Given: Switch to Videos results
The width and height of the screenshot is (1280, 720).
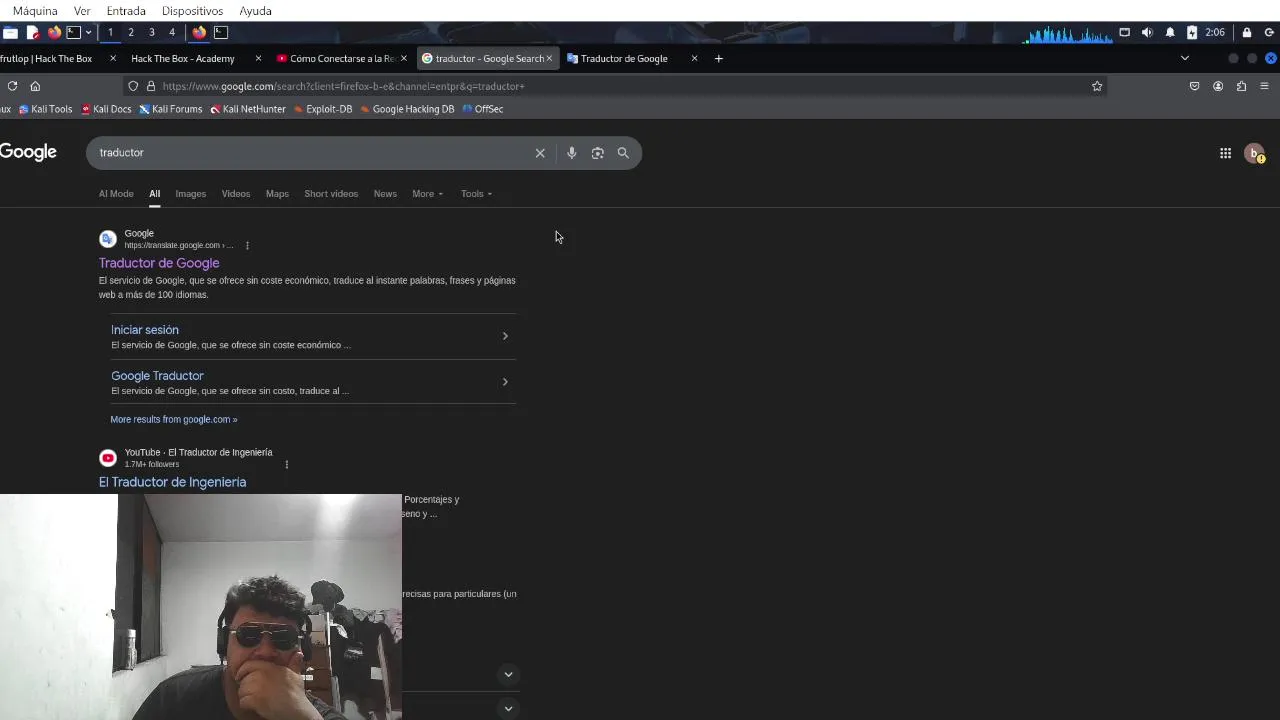Looking at the screenshot, I should coord(236,194).
